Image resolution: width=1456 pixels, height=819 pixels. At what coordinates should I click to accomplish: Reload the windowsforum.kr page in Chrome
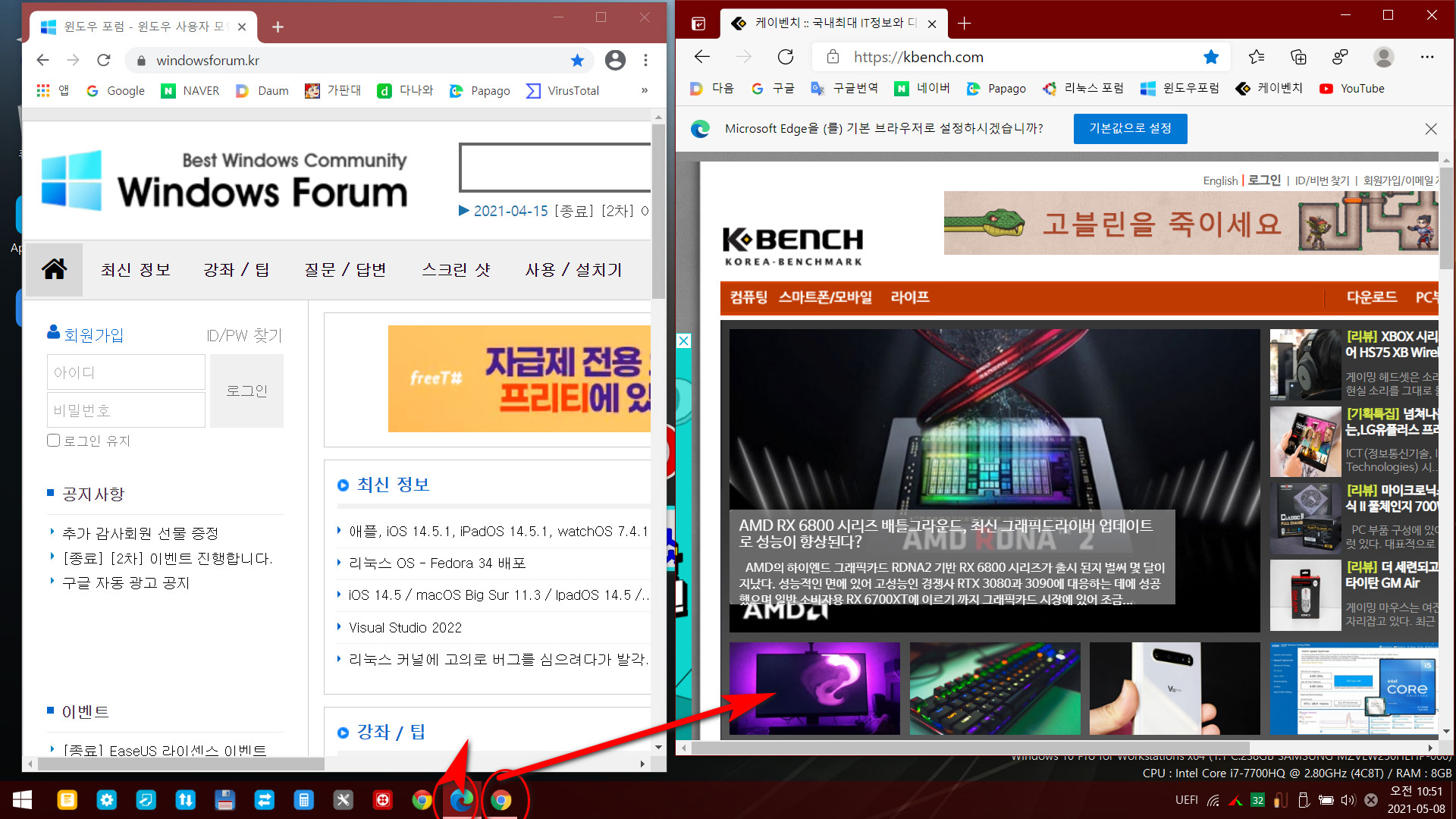[104, 60]
